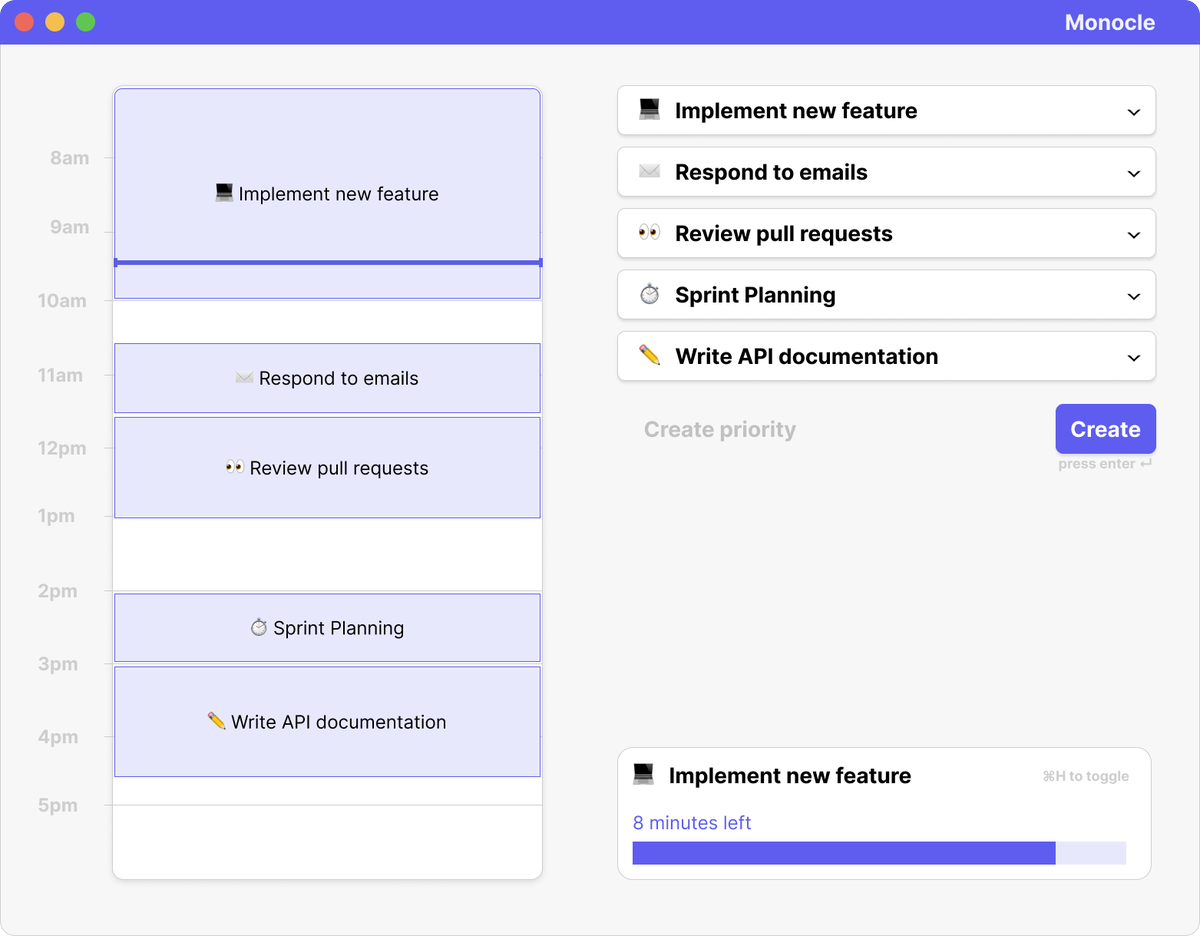Click the Monocle title text
This screenshot has width=1200, height=936.
[x=1110, y=22]
